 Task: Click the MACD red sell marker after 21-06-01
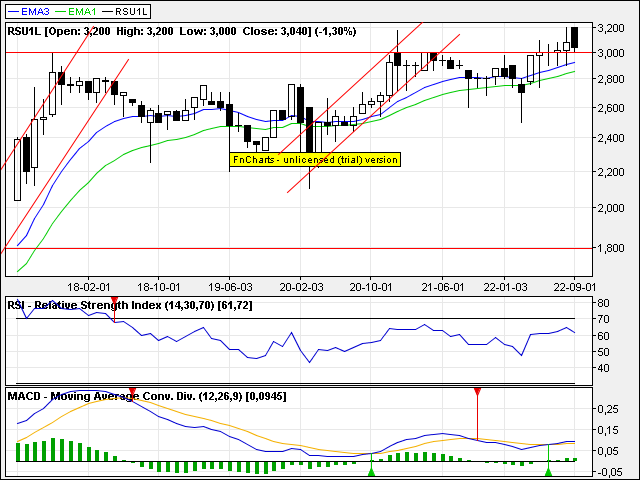(477, 393)
